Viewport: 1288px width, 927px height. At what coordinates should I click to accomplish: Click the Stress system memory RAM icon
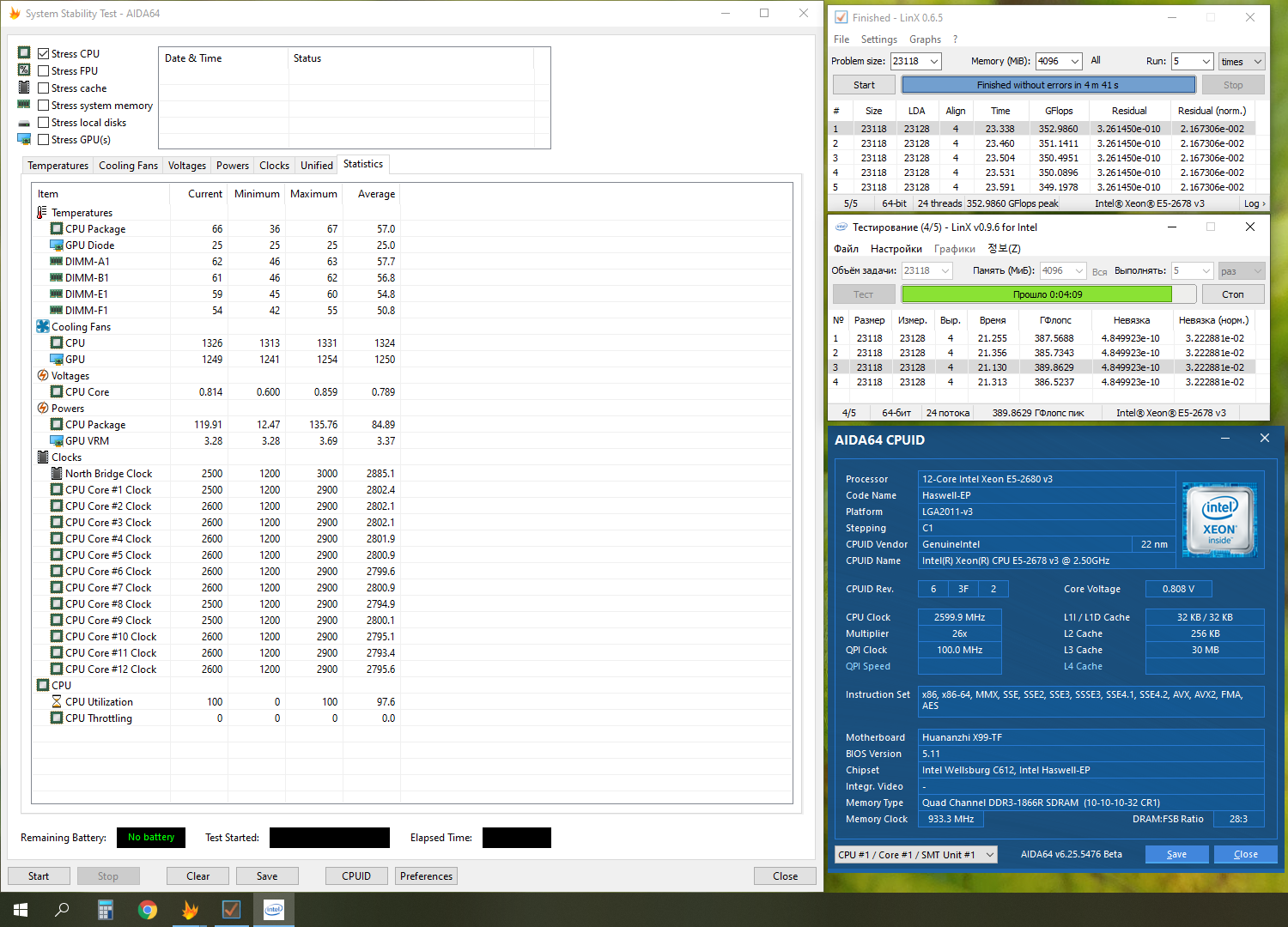point(24,105)
